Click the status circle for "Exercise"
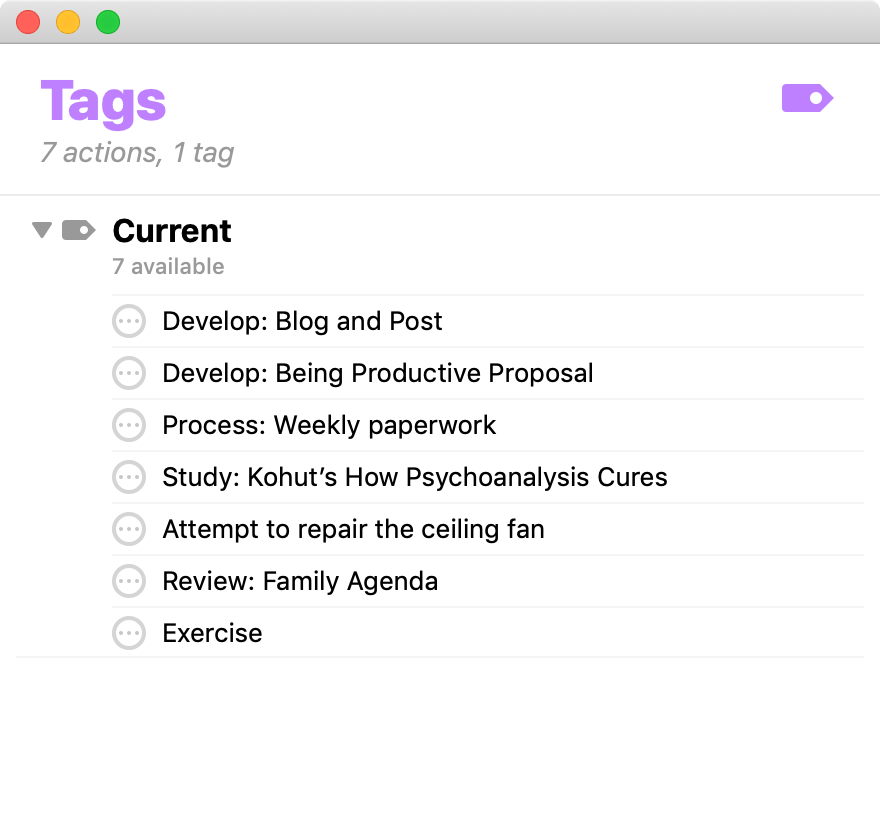 tap(129, 633)
